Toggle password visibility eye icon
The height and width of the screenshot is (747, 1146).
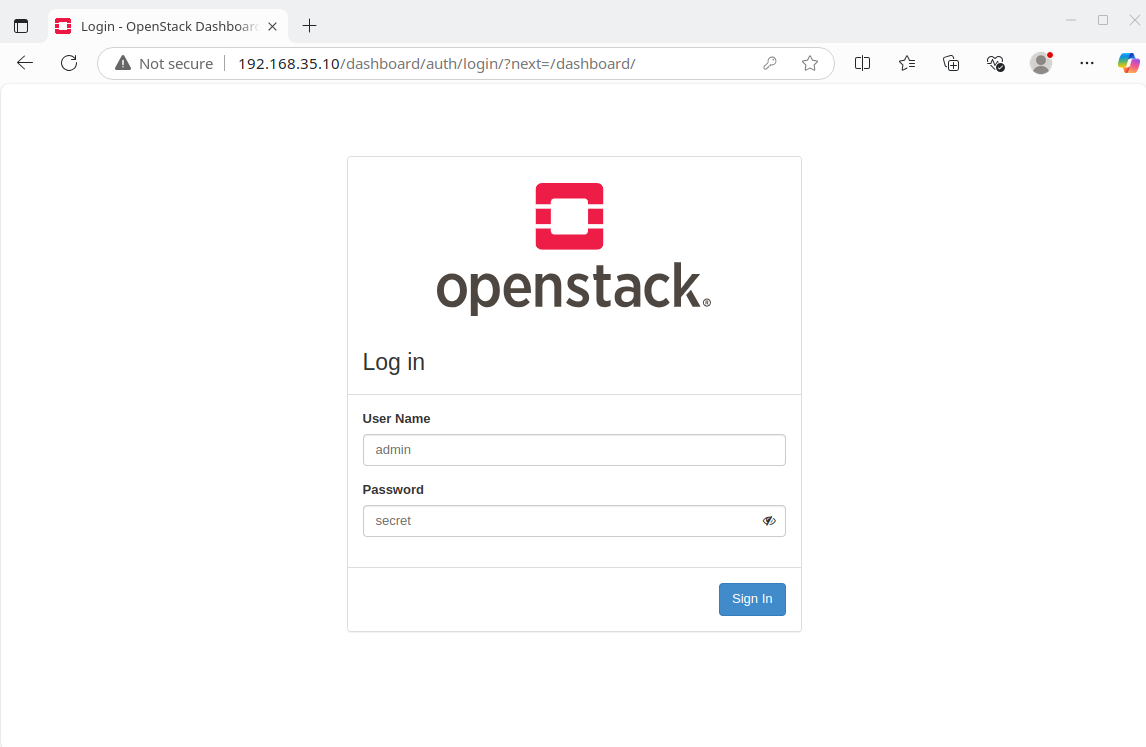point(769,521)
